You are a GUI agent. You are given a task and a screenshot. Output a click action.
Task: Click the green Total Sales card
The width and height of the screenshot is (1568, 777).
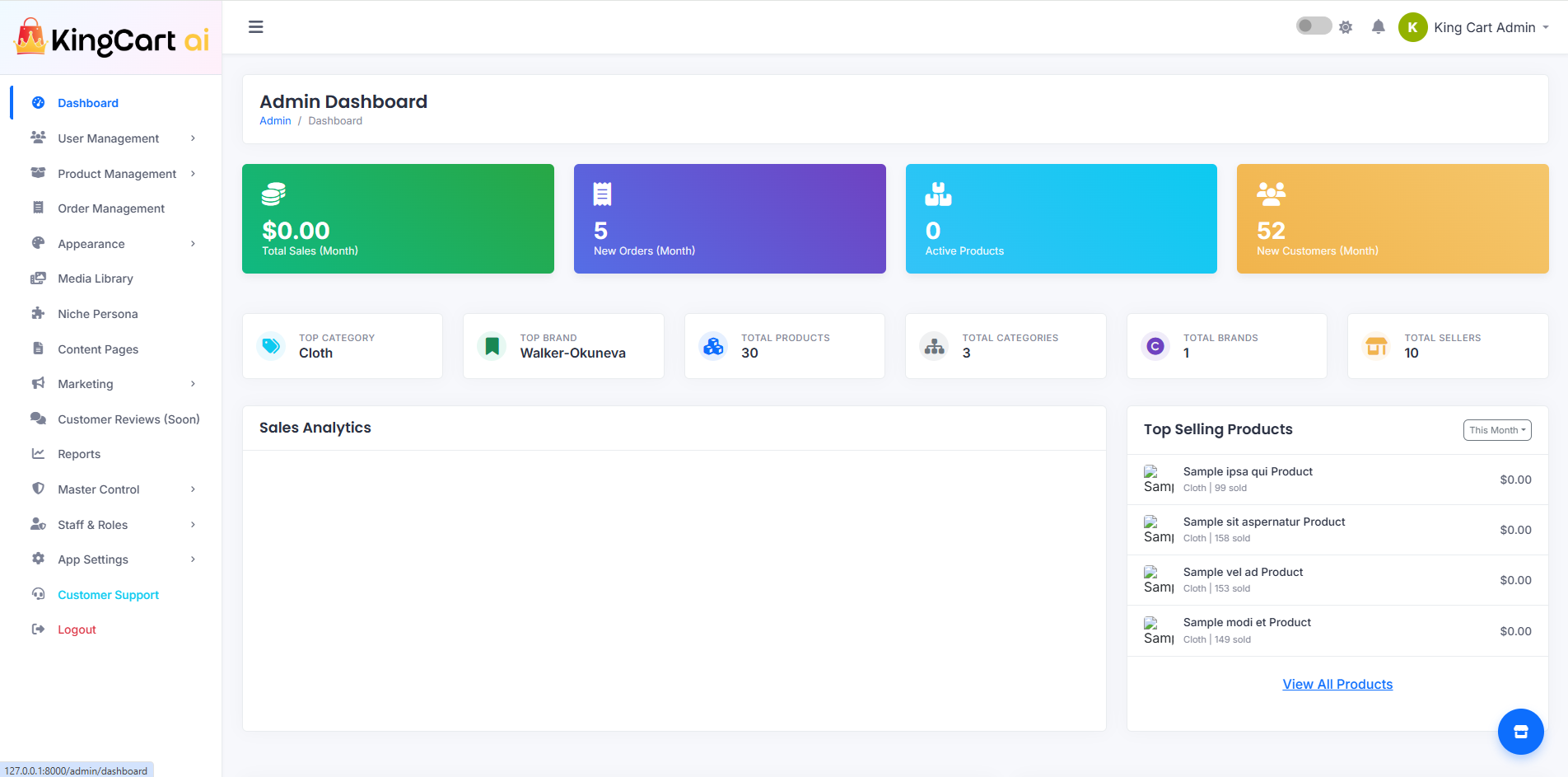(398, 218)
